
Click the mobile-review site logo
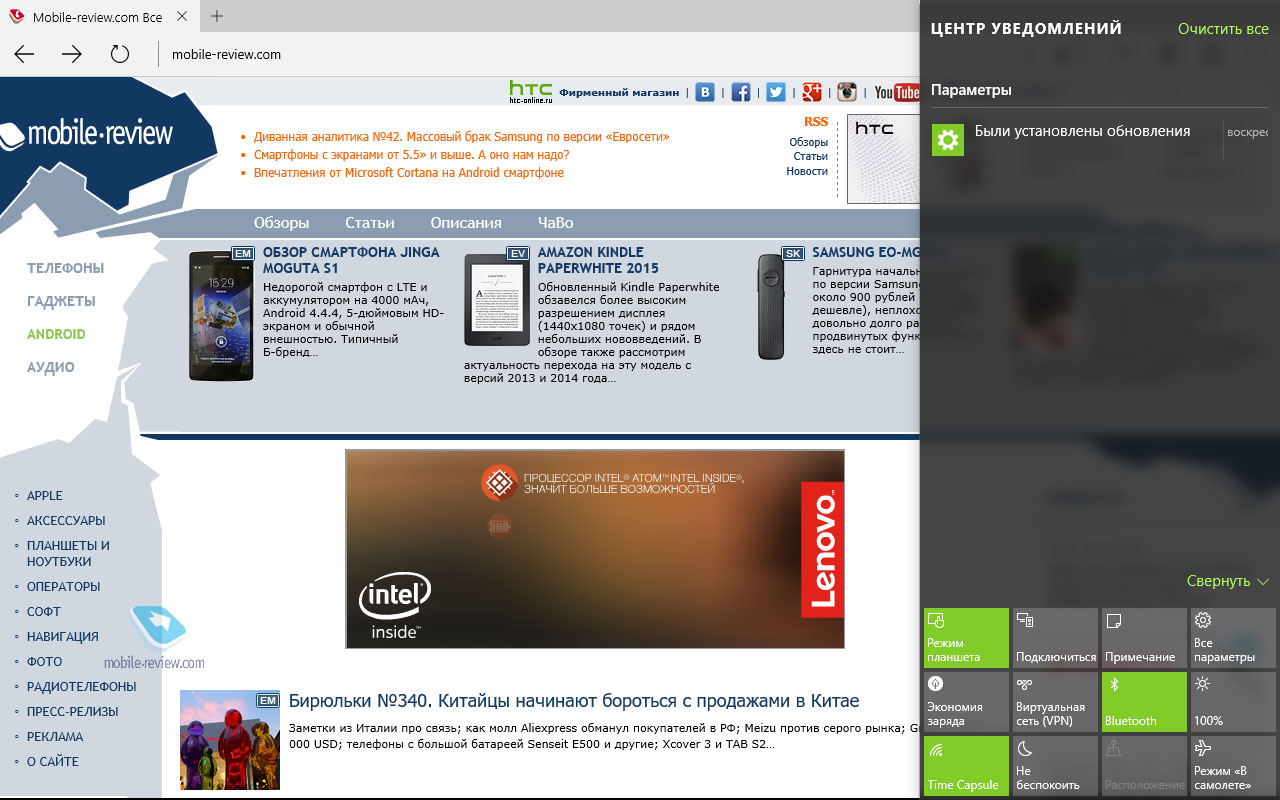click(x=88, y=133)
